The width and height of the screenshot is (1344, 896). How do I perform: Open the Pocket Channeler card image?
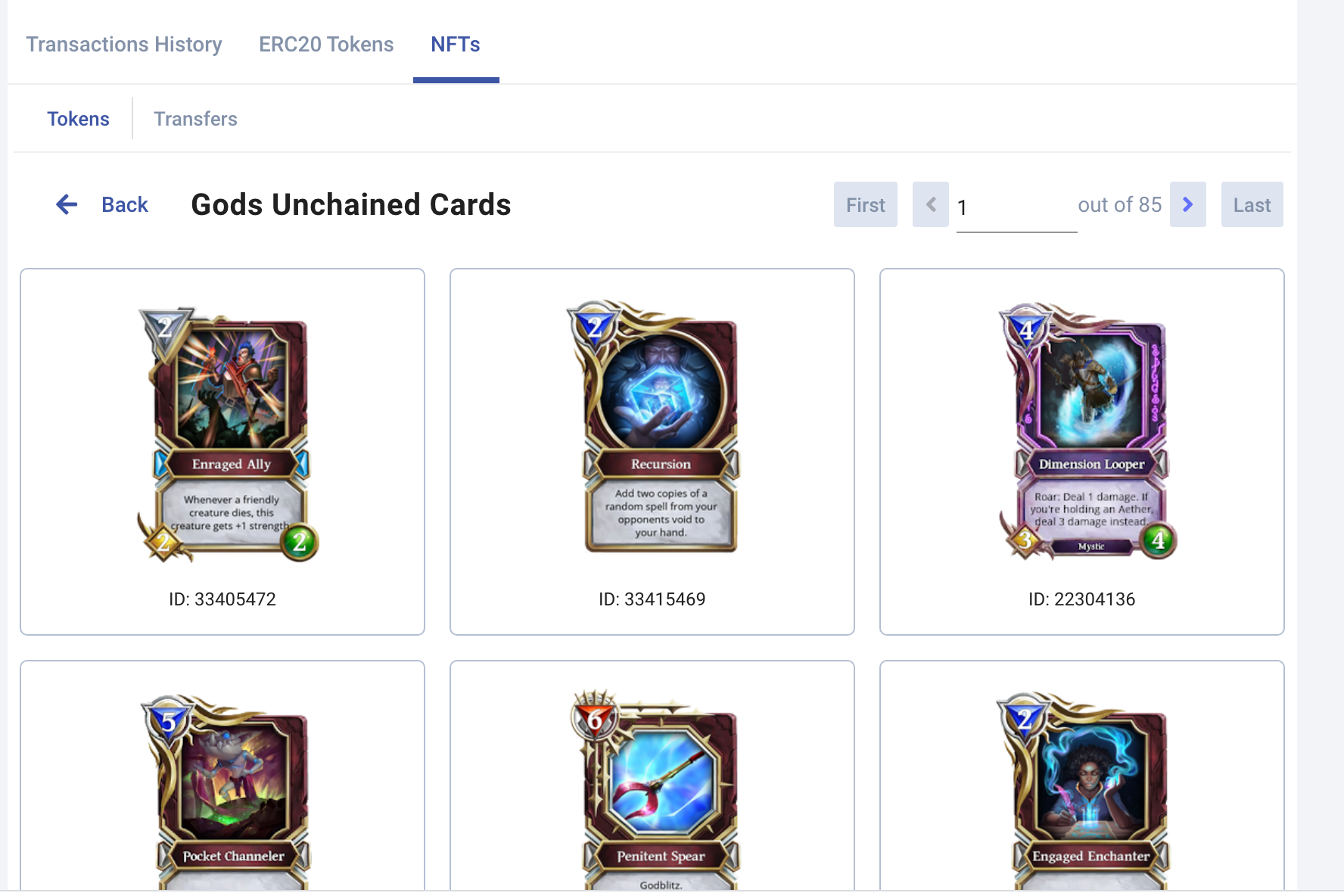(227, 792)
